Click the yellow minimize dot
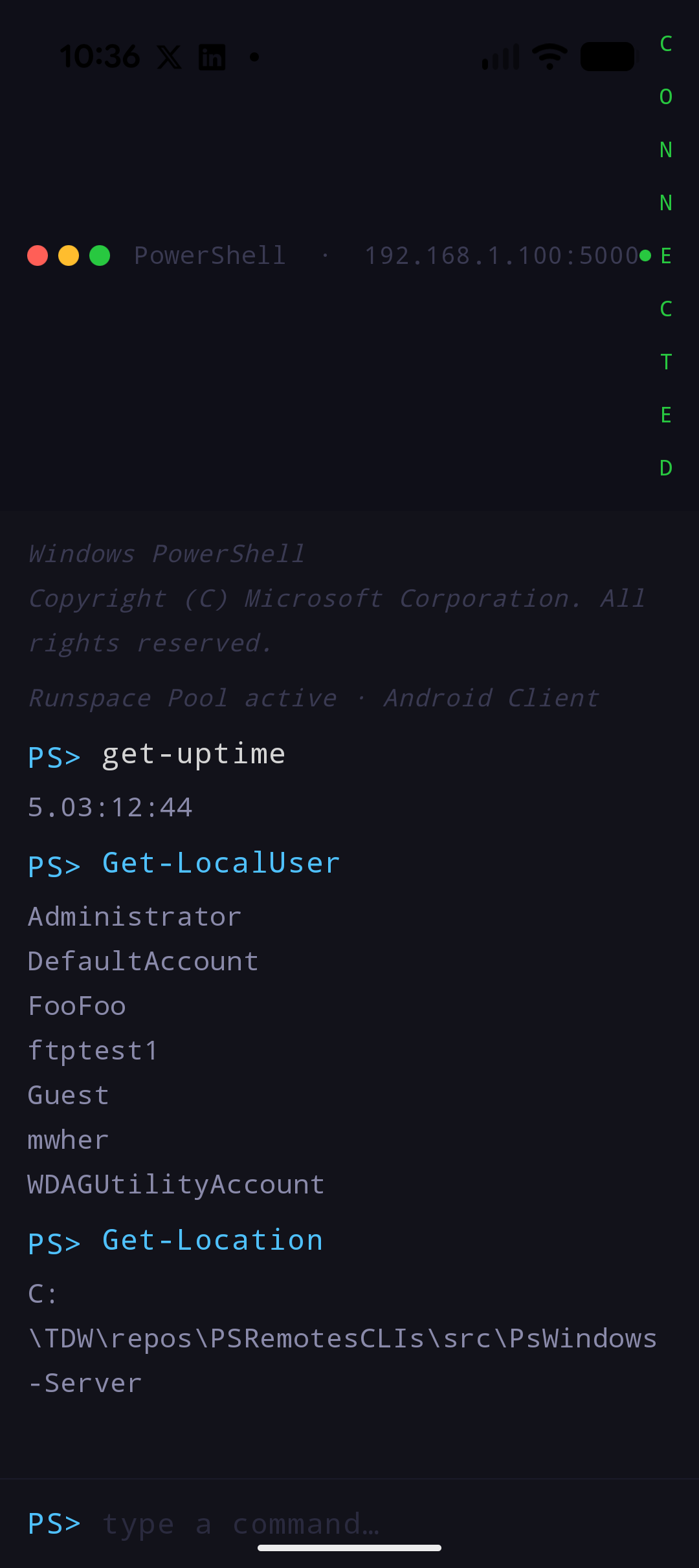 coord(69,256)
